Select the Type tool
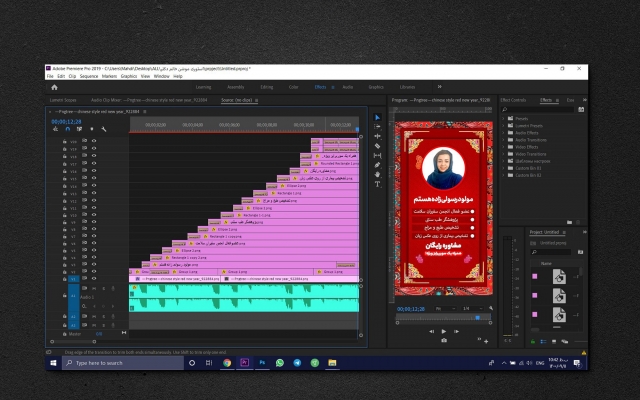The width and height of the screenshot is (640, 400). (x=377, y=184)
